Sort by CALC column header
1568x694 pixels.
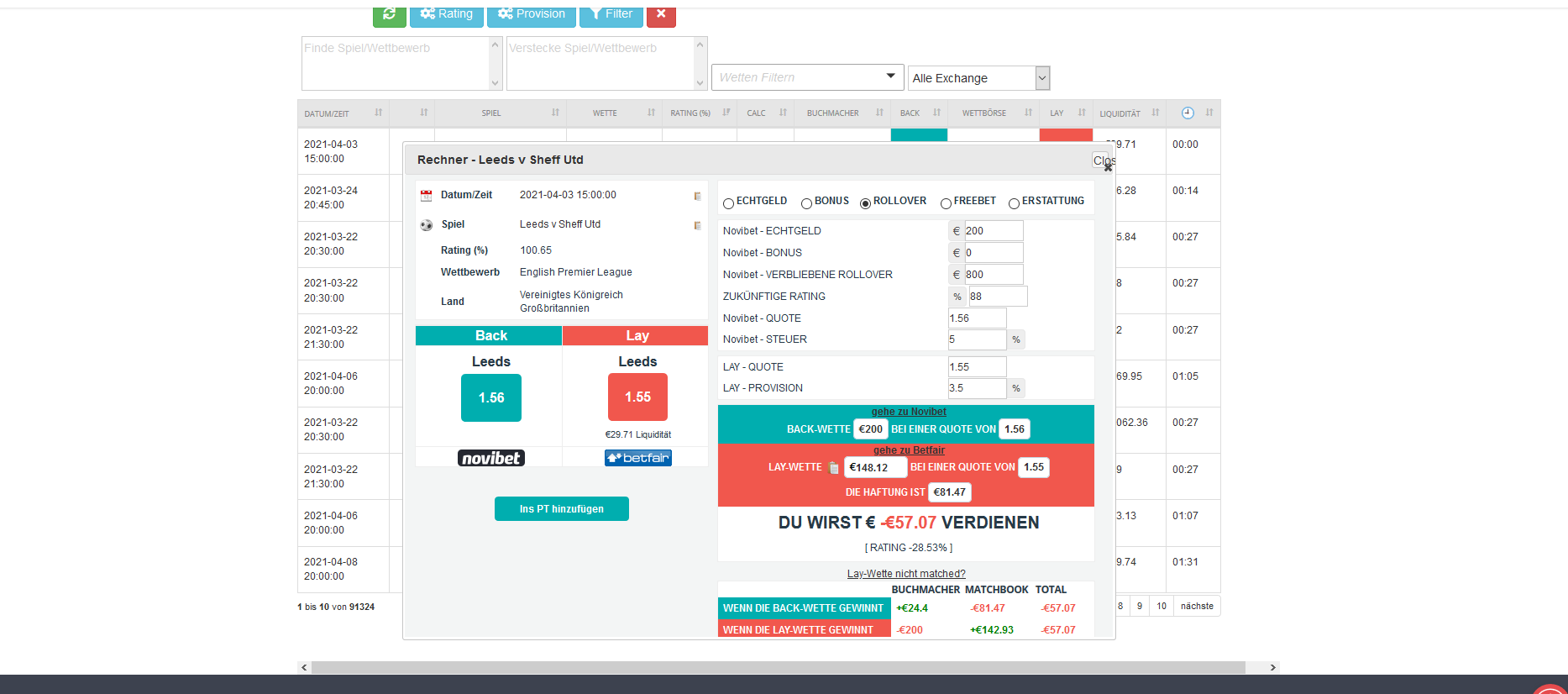point(766,113)
